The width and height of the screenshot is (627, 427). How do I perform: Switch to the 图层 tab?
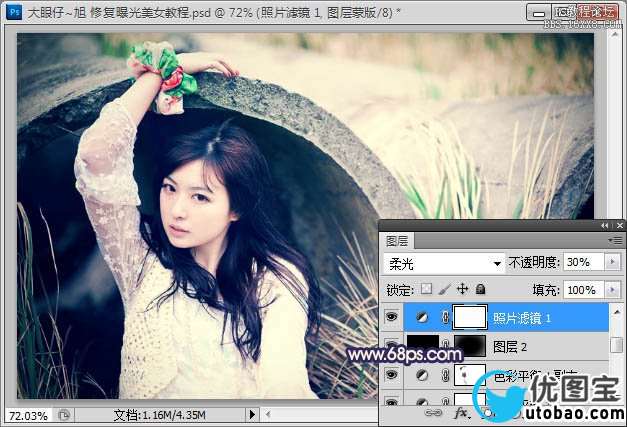click(x=397, y=241)
